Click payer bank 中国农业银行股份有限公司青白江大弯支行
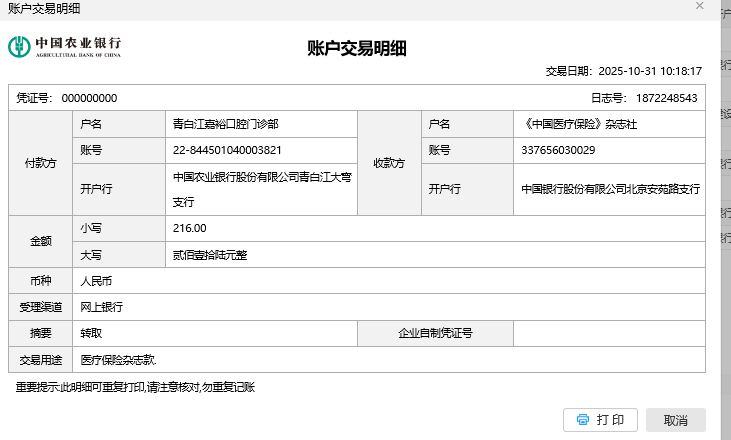731x440 pixels. (x=262, y=188)
